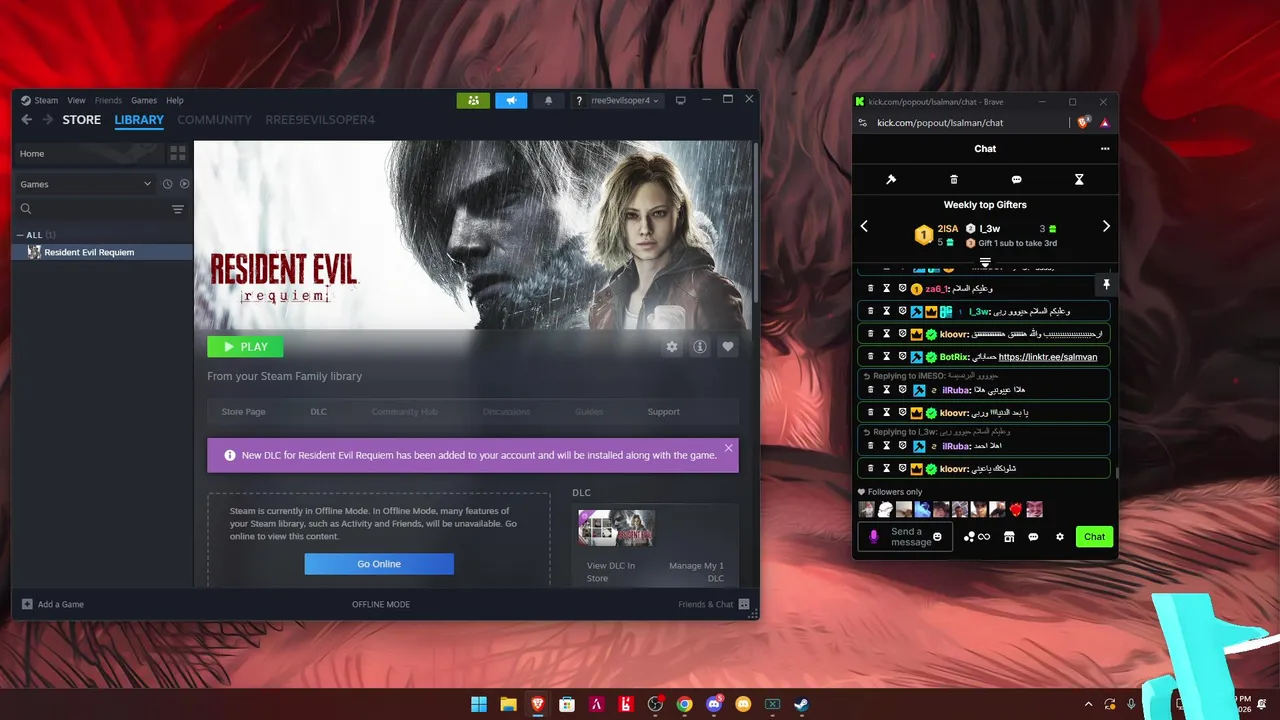The image size is (1280, 720).
Task: Show next weekly gifters page
Action: point(1106,226)
